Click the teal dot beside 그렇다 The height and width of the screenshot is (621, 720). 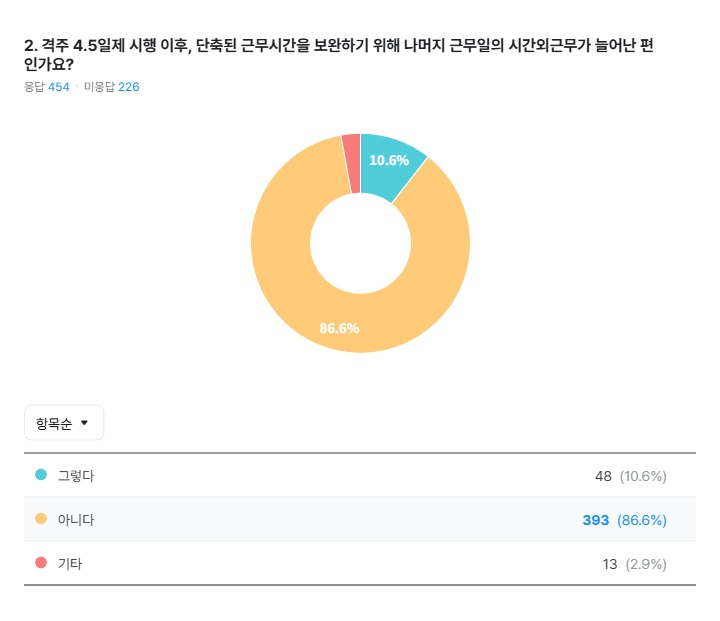pyautogui.click(x=41, y=475)
